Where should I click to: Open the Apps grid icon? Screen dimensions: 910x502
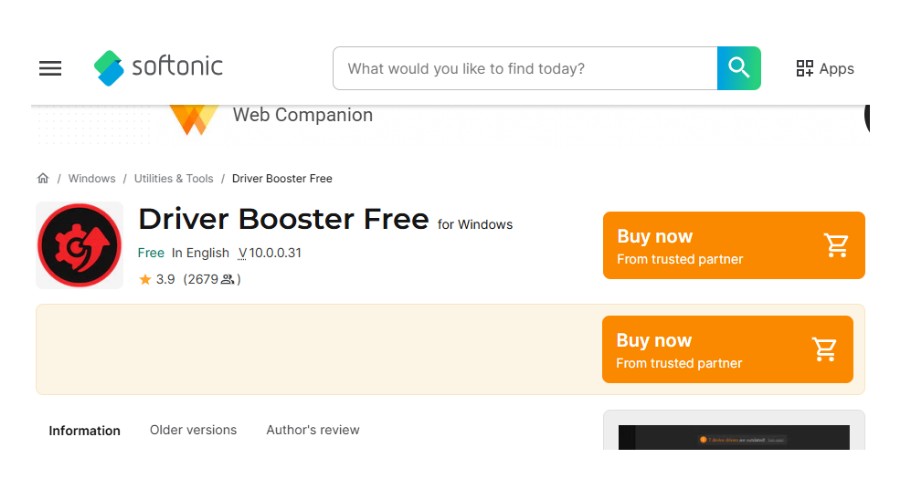(805, 68)
